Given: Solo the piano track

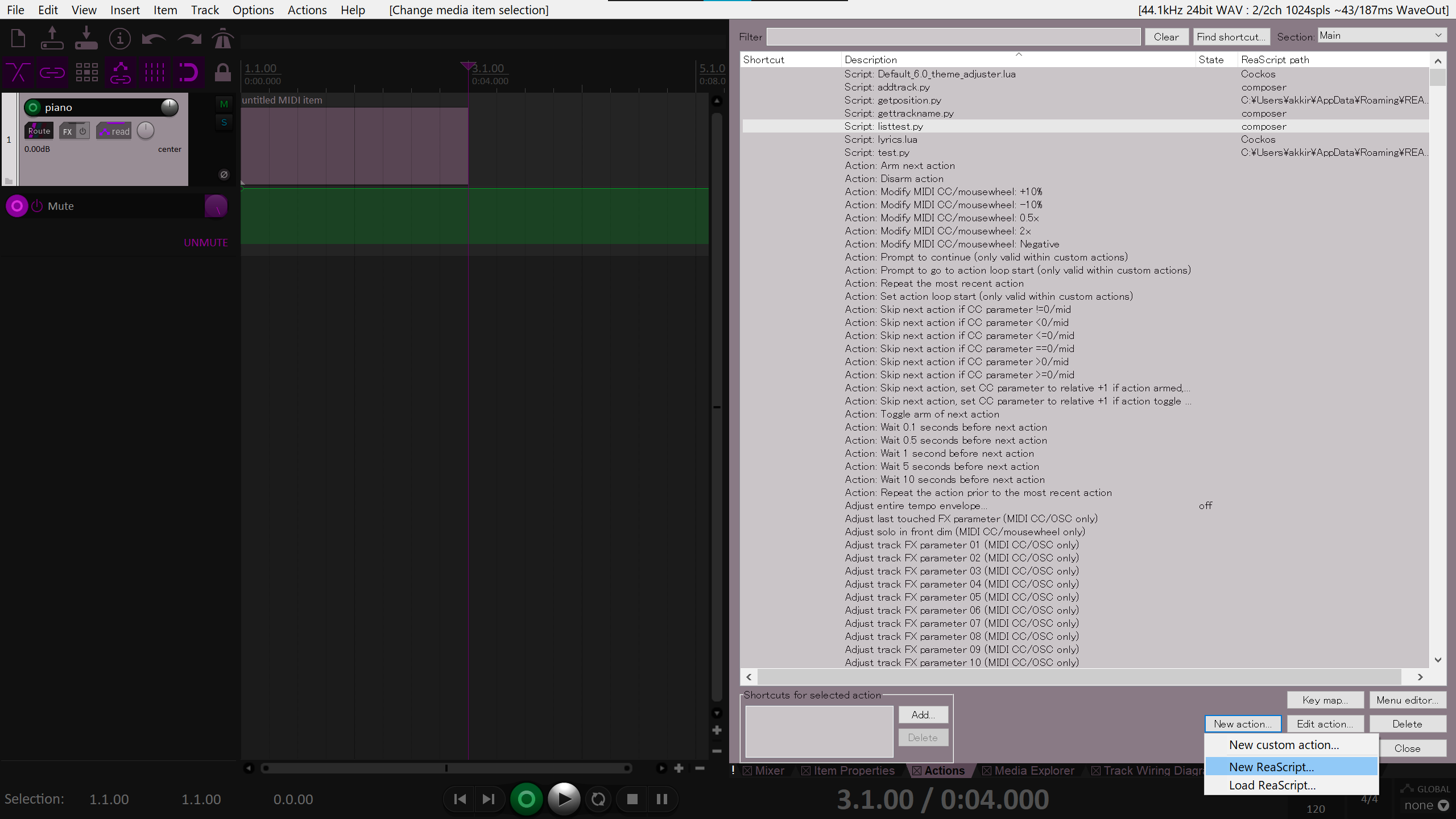Looking at the screenshot, I should pos(224,122).
